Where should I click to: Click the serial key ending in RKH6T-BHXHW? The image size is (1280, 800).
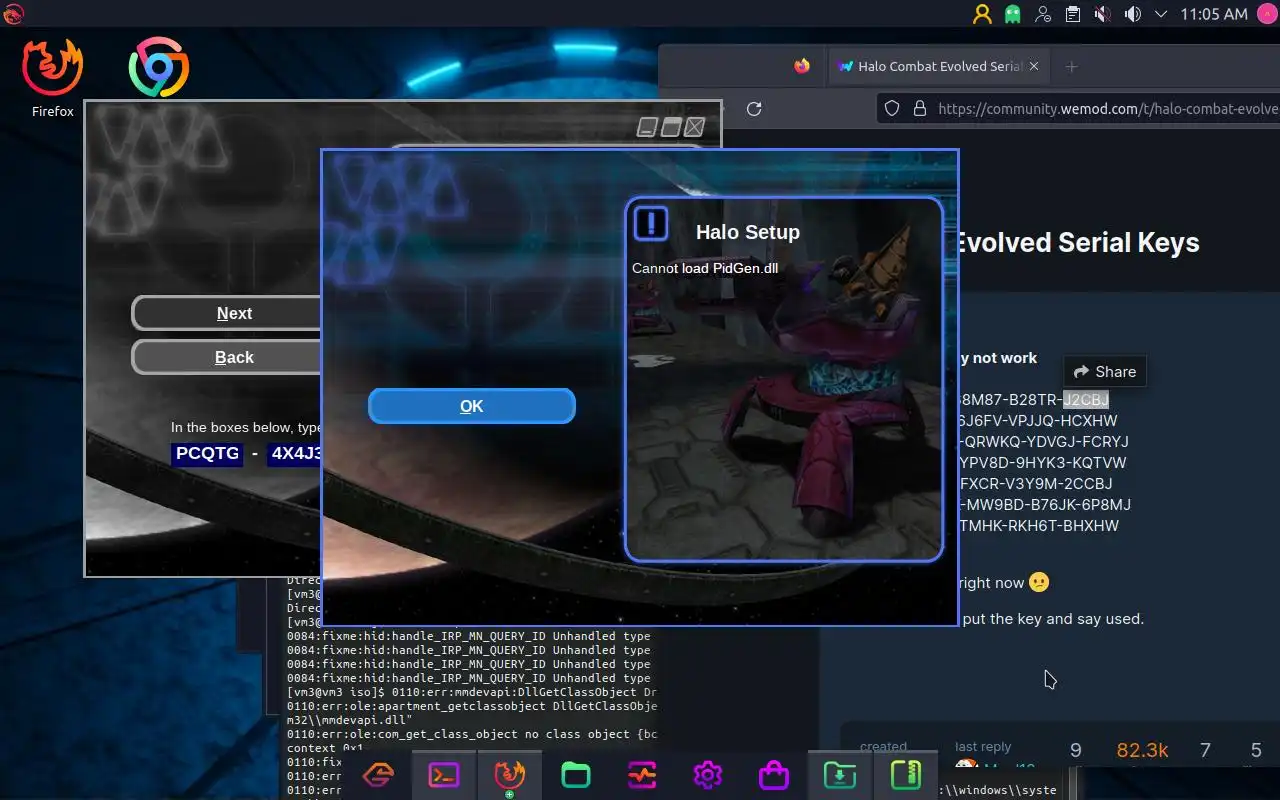(x=1038, y=526)
